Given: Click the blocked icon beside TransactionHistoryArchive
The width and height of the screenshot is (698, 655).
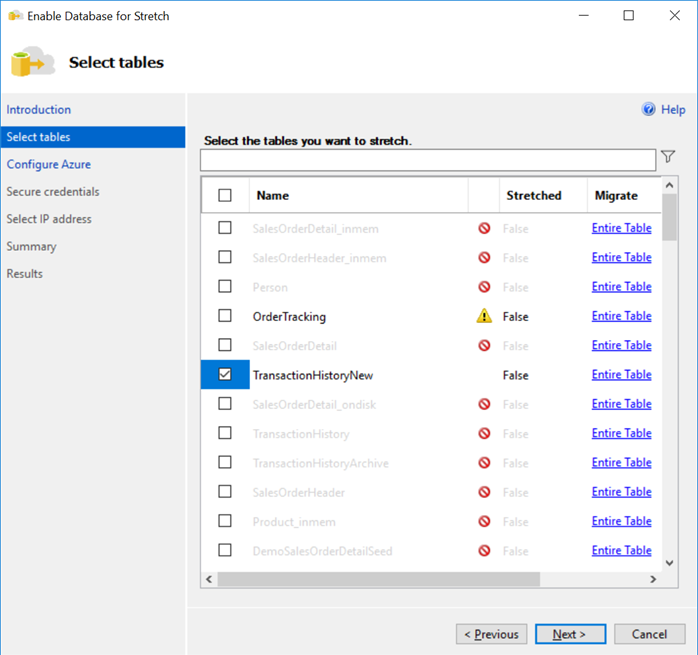Looking at the screenshot, I should (484, 463).
